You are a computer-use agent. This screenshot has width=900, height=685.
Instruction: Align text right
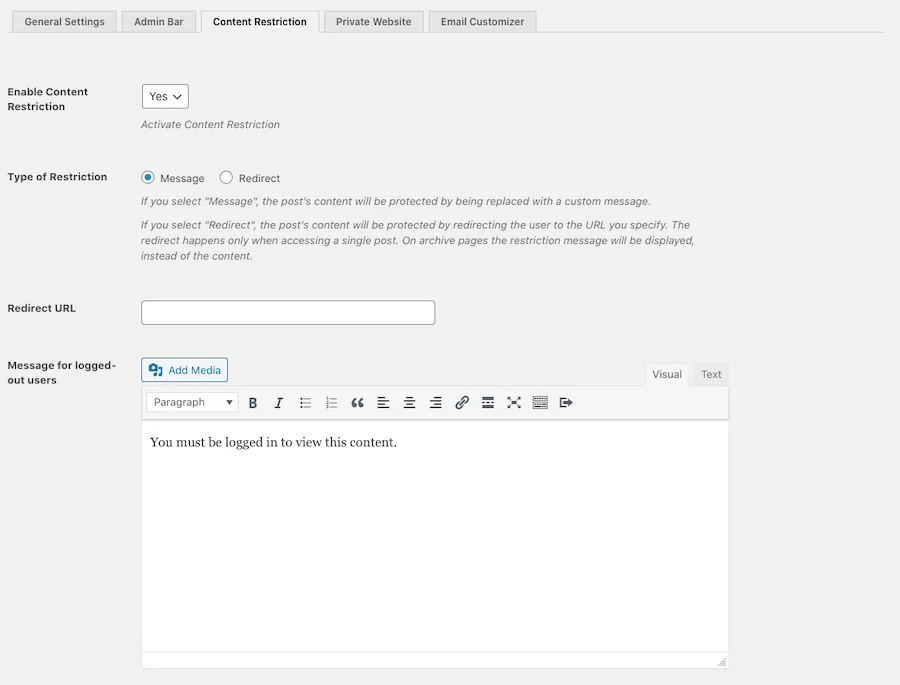[436, 403]
